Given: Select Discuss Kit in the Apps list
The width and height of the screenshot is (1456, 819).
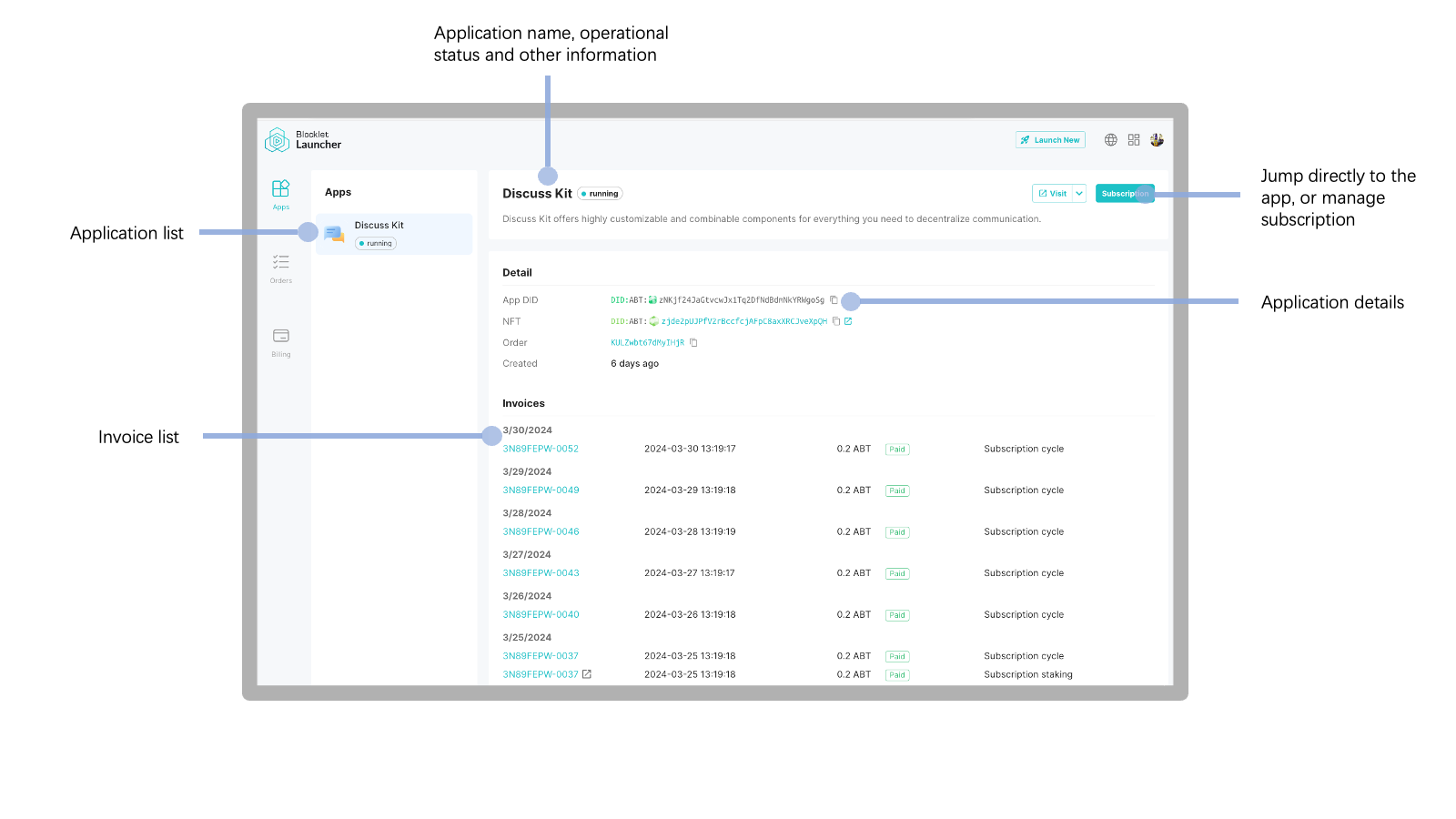Looking at the screenshot, I should (x=393, y=234).
